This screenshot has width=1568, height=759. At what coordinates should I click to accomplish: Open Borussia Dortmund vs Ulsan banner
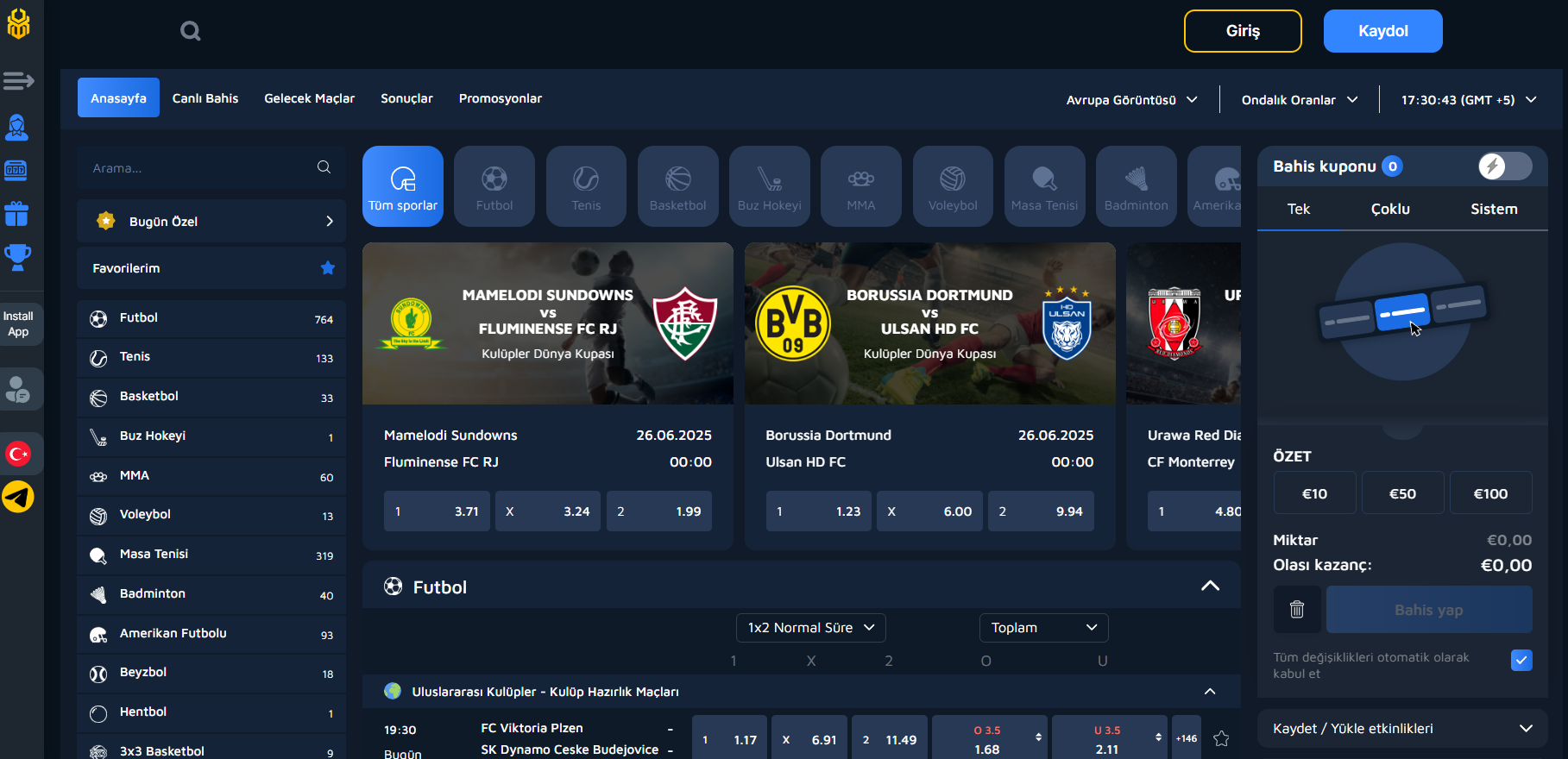click(x=930, y=323)
